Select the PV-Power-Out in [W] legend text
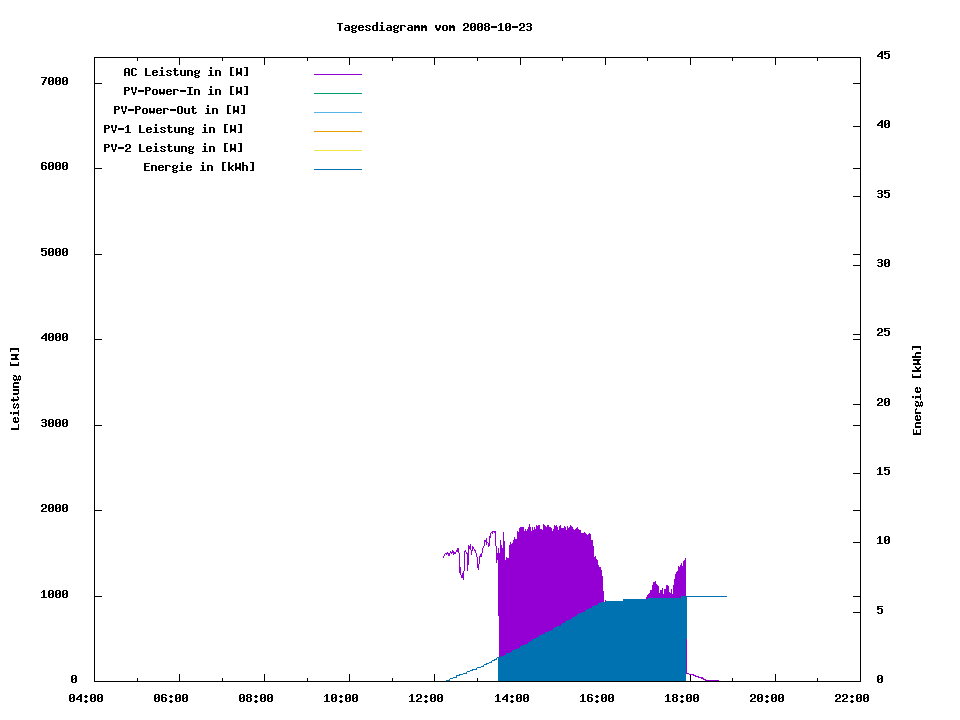960x720 pixels. coord(180,110)
